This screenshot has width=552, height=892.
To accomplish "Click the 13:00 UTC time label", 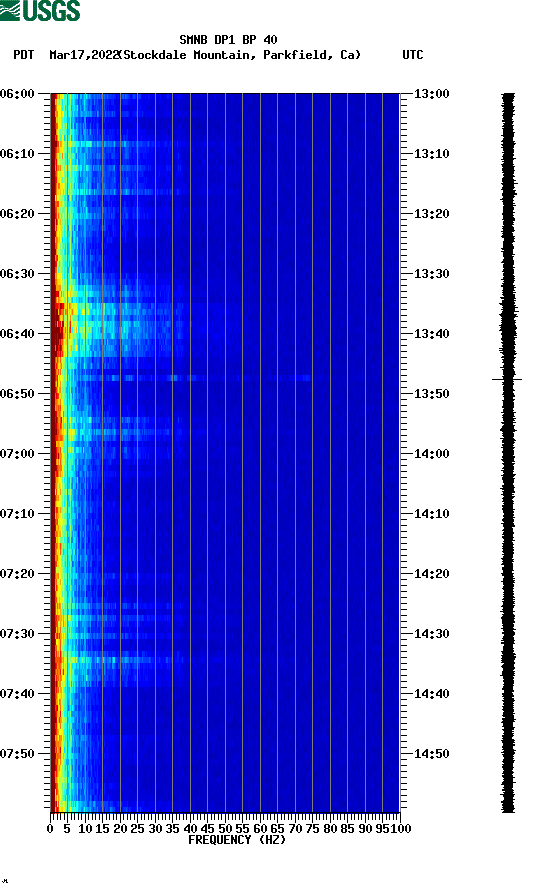I will pyautogui.click(x=431, y=94).
